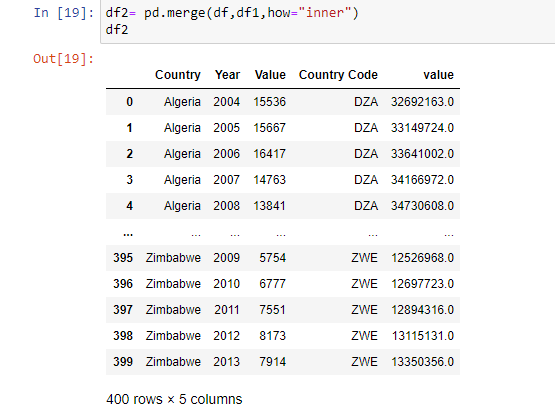Click the value 8173 cell
The image size is (555, 414).
click(272, 336)
